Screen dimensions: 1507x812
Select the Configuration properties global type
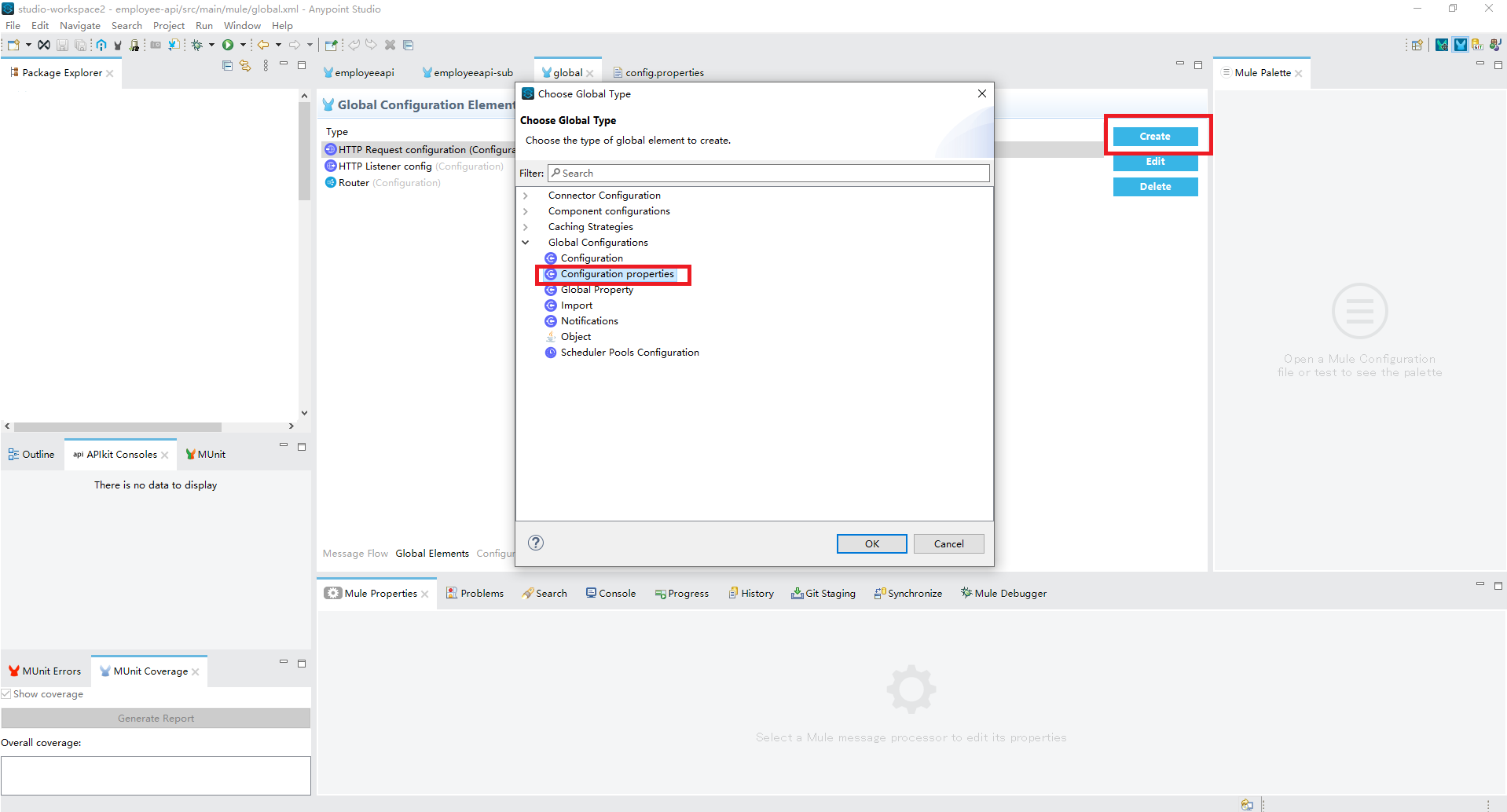617,274
